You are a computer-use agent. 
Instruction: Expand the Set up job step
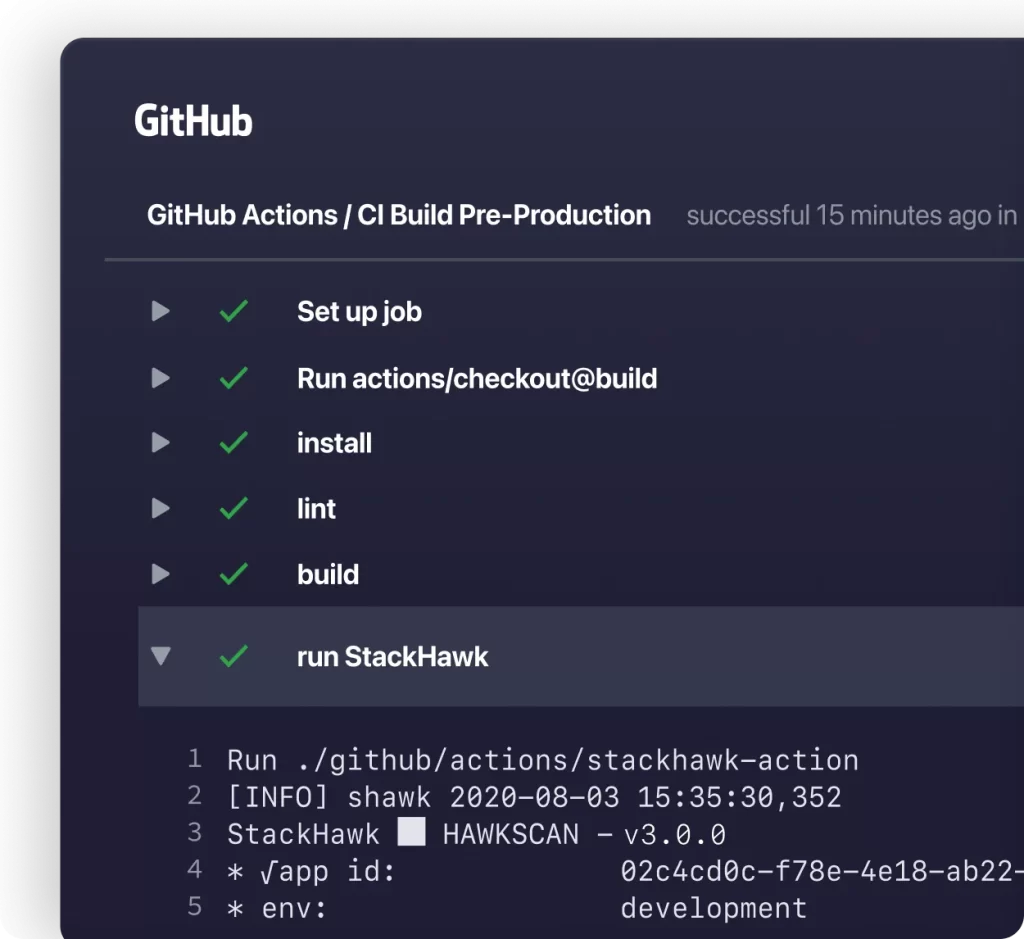[x=160, y=312]
